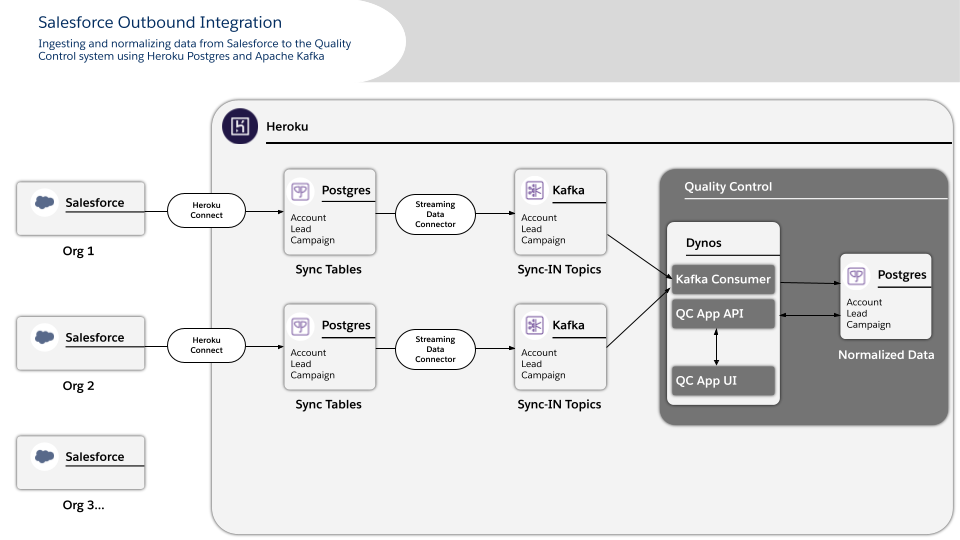The width and height of the screenshot is (960, 540).
Task: Click the Kafka title in lower Sync-IN Topics box
Action: (x=568, y=325)
